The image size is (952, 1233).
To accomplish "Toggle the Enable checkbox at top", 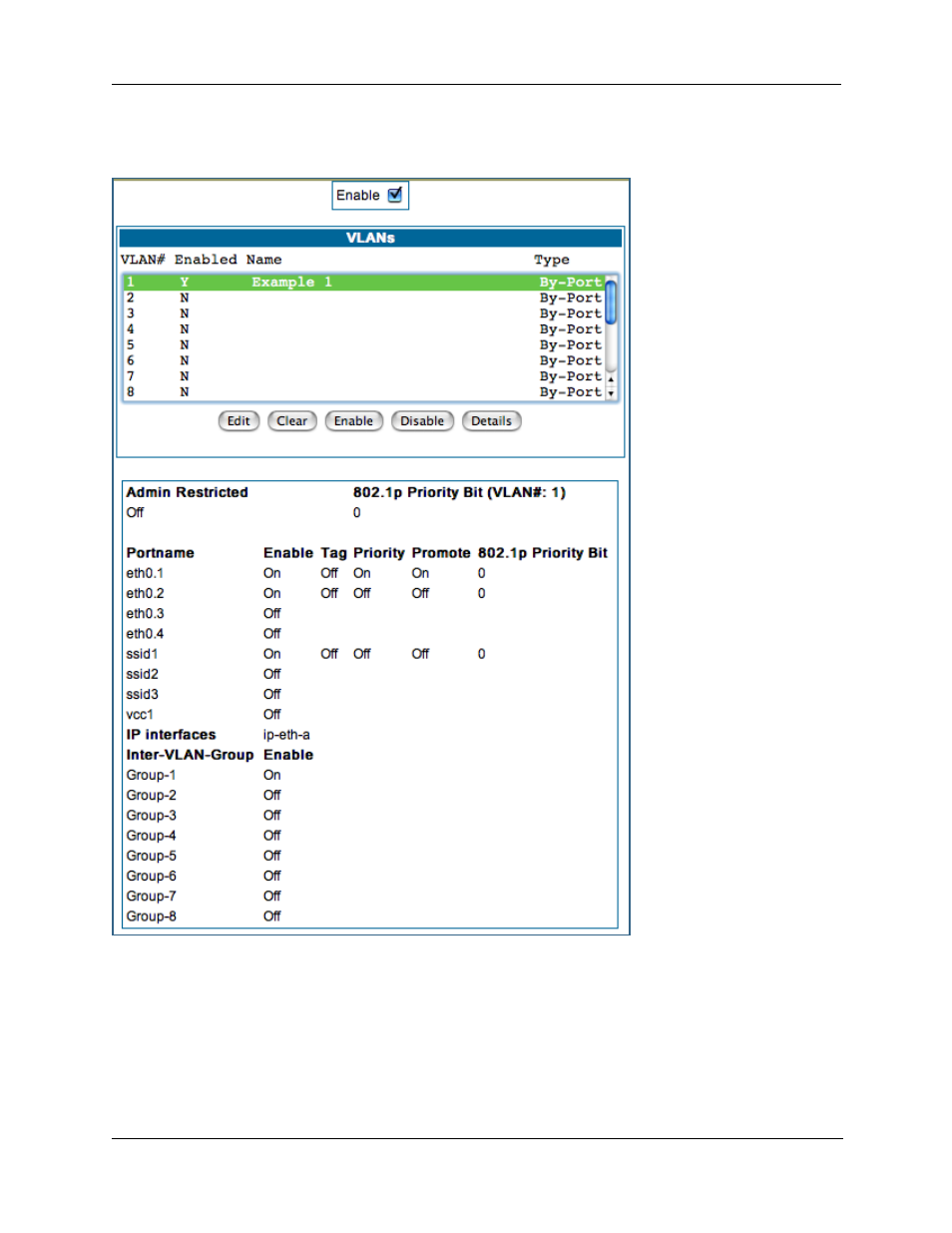I will pos(395,195).
